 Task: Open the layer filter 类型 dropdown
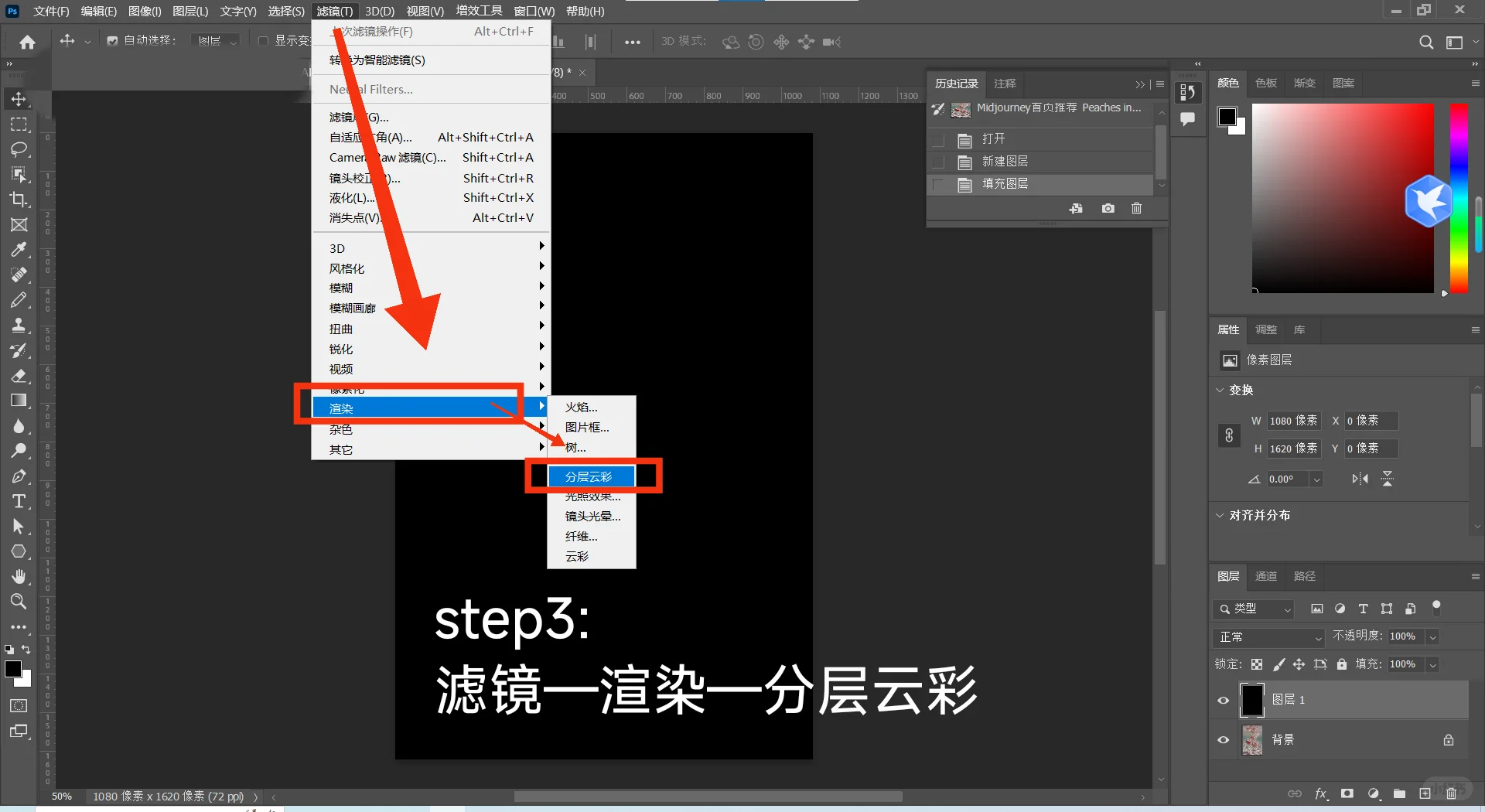point(1253,609)
